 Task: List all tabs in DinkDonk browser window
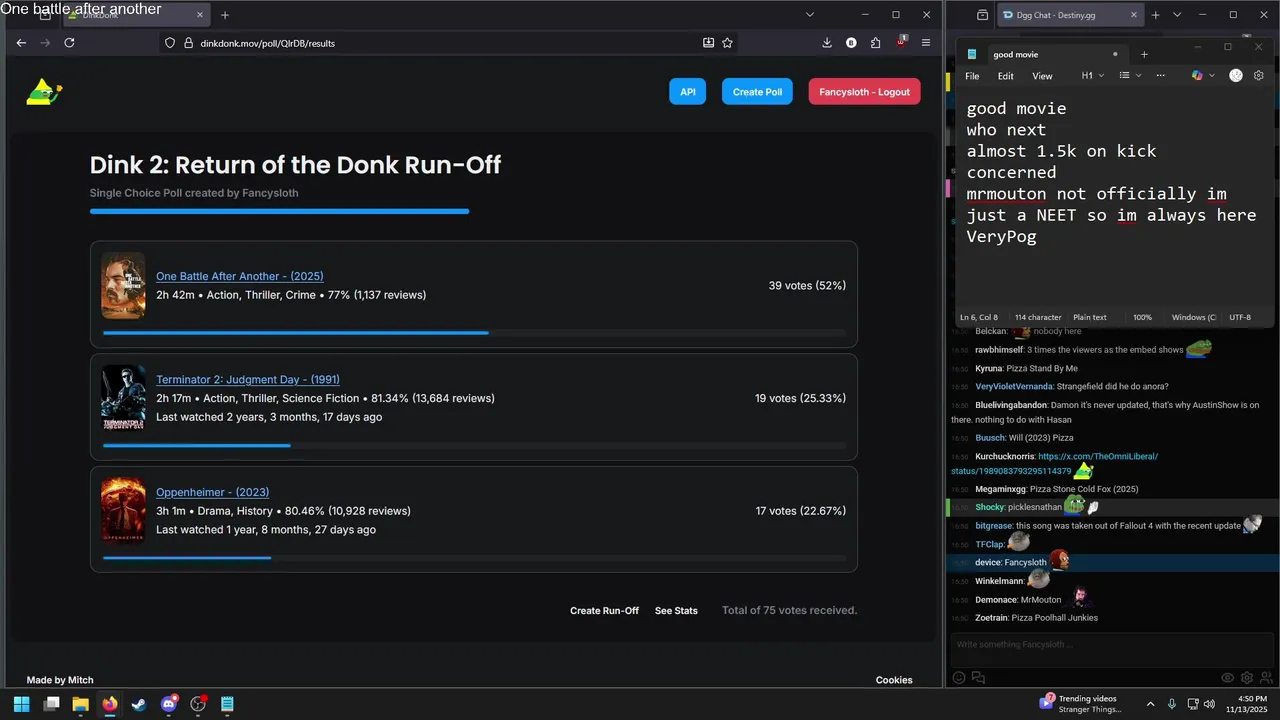(x=810, y=15)
